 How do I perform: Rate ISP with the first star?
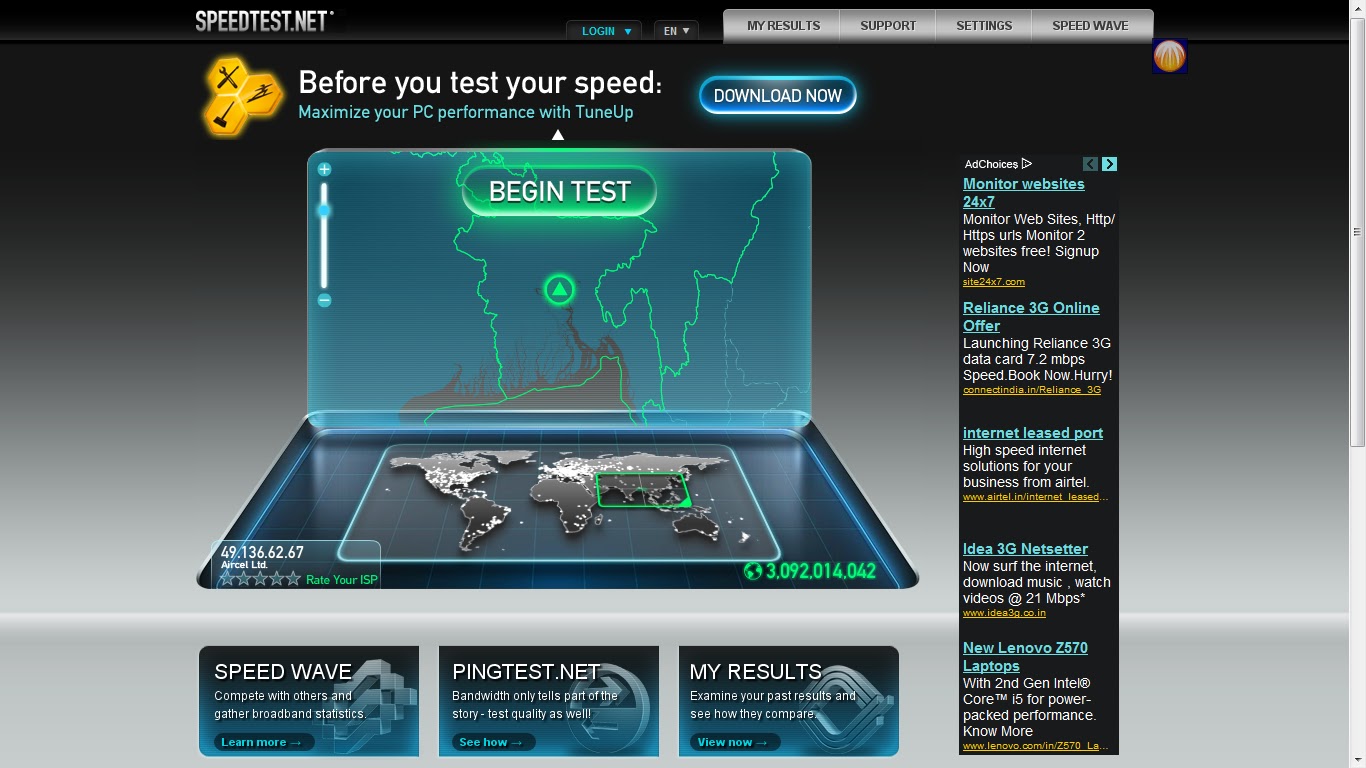(x=227, y=578)
